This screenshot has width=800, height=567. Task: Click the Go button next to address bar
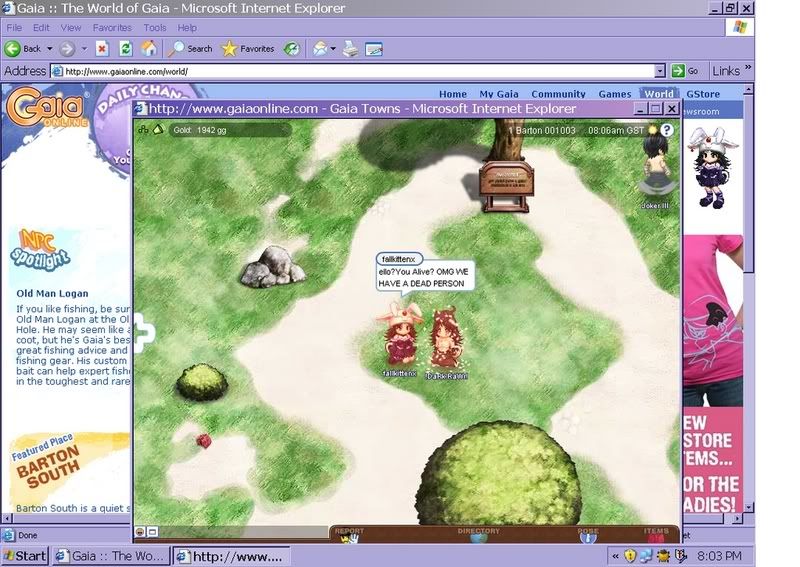tap(685, 71)
